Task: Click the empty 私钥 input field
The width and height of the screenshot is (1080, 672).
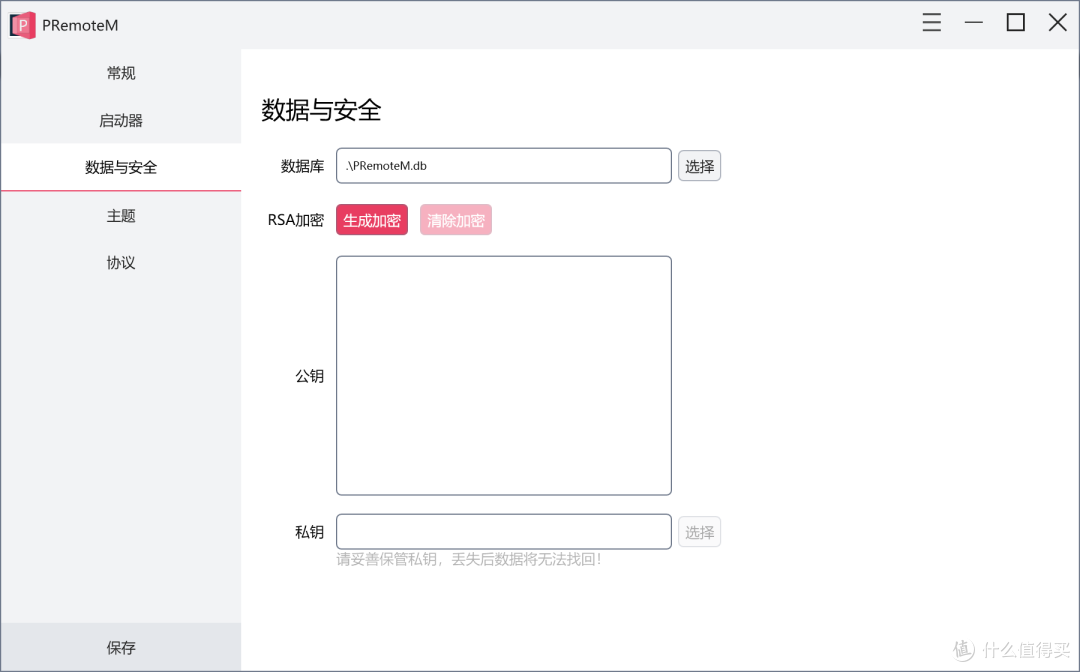Action: (503, 531)
